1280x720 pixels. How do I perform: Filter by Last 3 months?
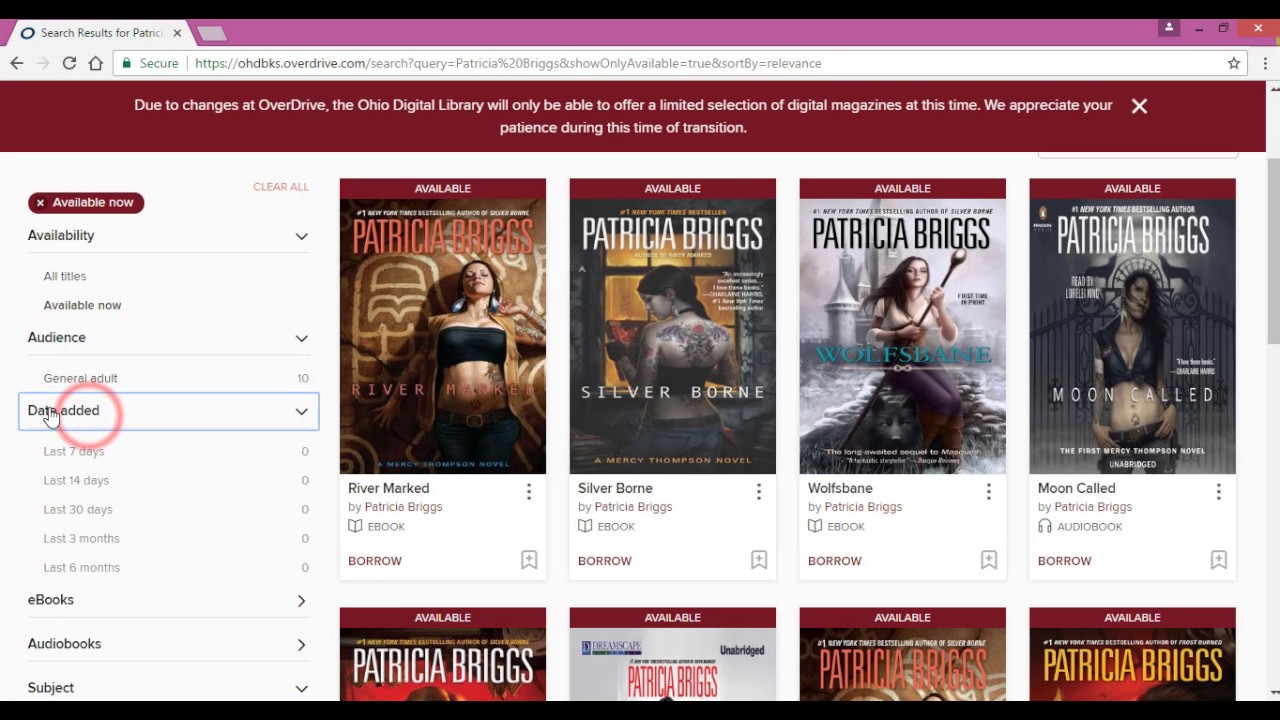point(81,538)
